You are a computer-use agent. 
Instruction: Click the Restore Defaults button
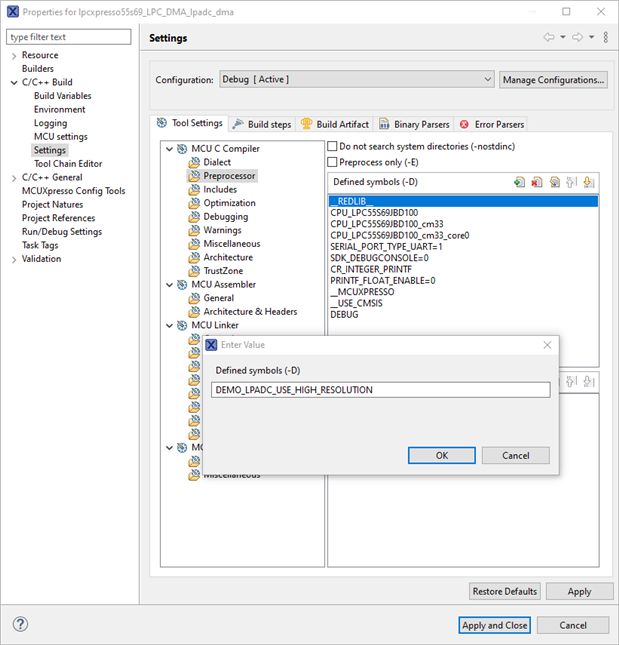pos(505,591)
